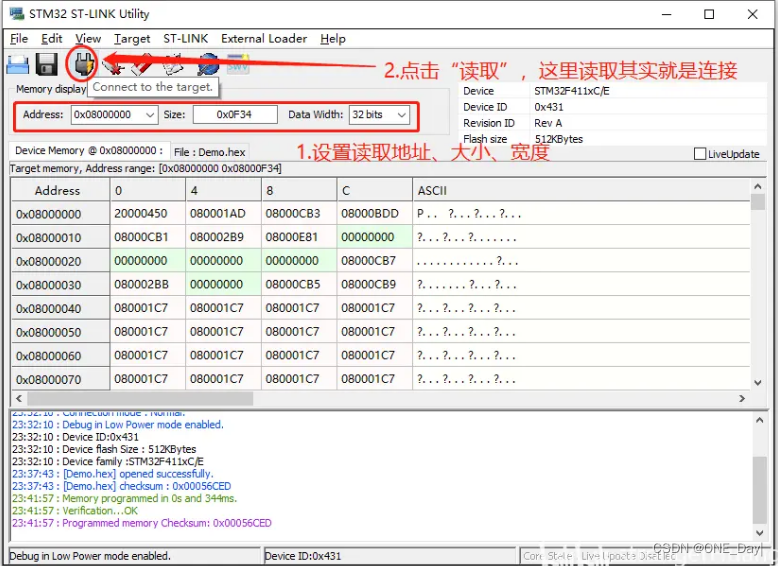This screenshot has height=566, width=778.
Task: Open the SWV viewer icon
Action: tap(238, 63)
